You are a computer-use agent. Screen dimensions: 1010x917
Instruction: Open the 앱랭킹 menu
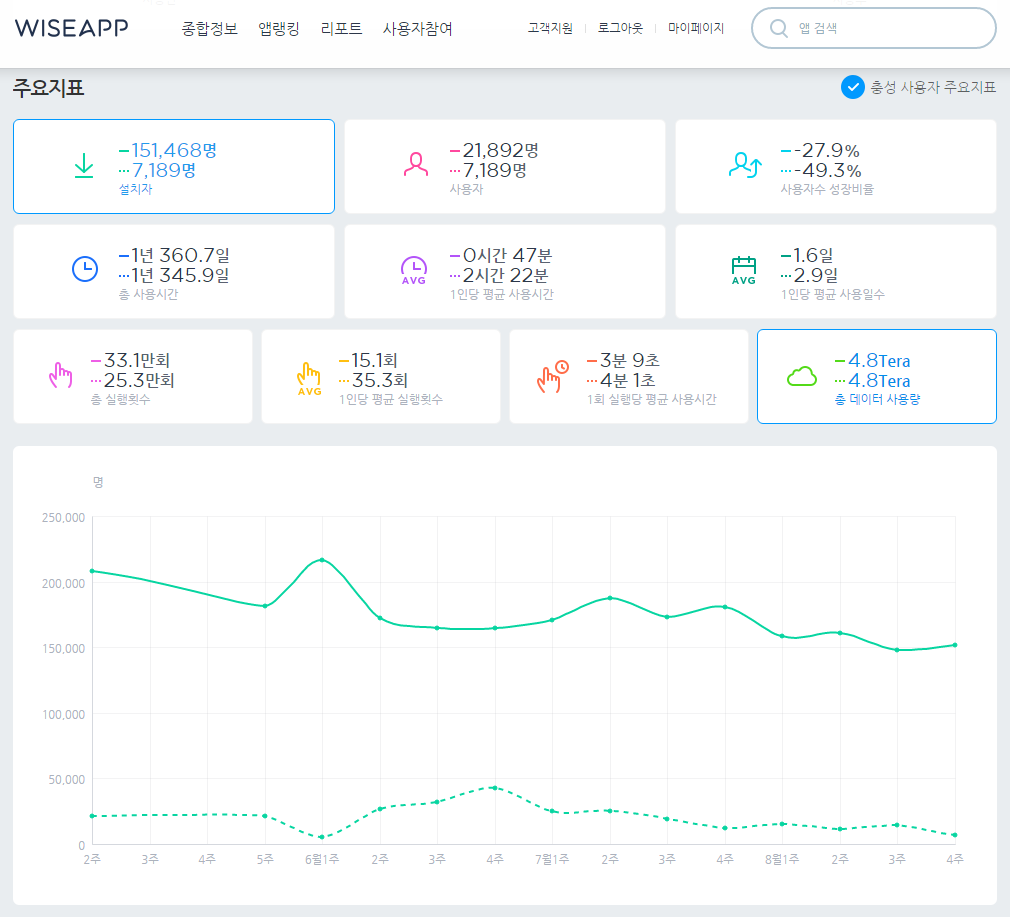279,28
